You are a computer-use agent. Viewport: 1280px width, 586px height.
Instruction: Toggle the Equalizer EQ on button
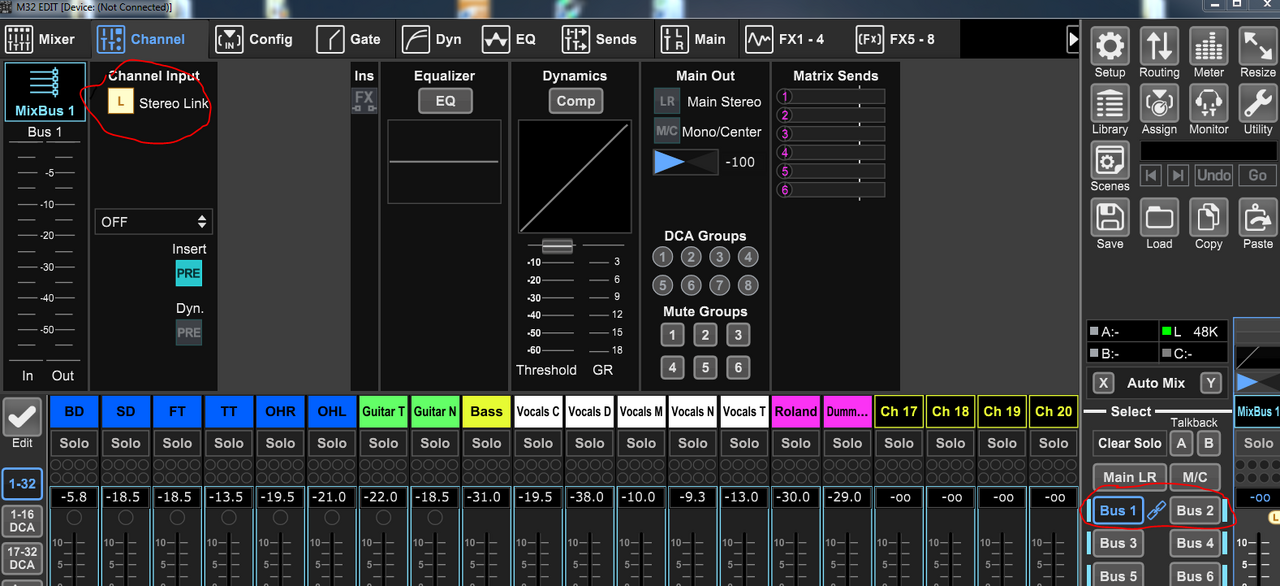[445, 101]
